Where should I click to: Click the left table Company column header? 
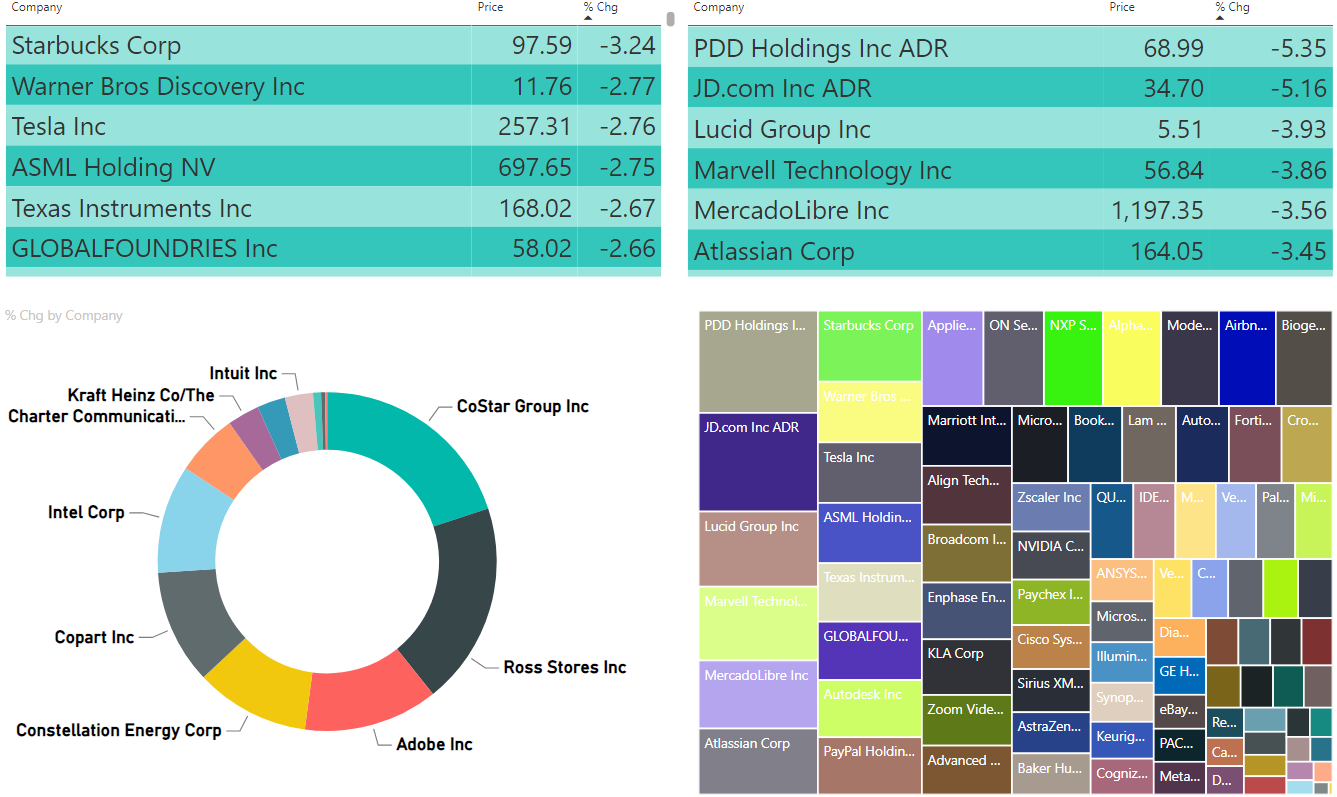pos(36,7)
